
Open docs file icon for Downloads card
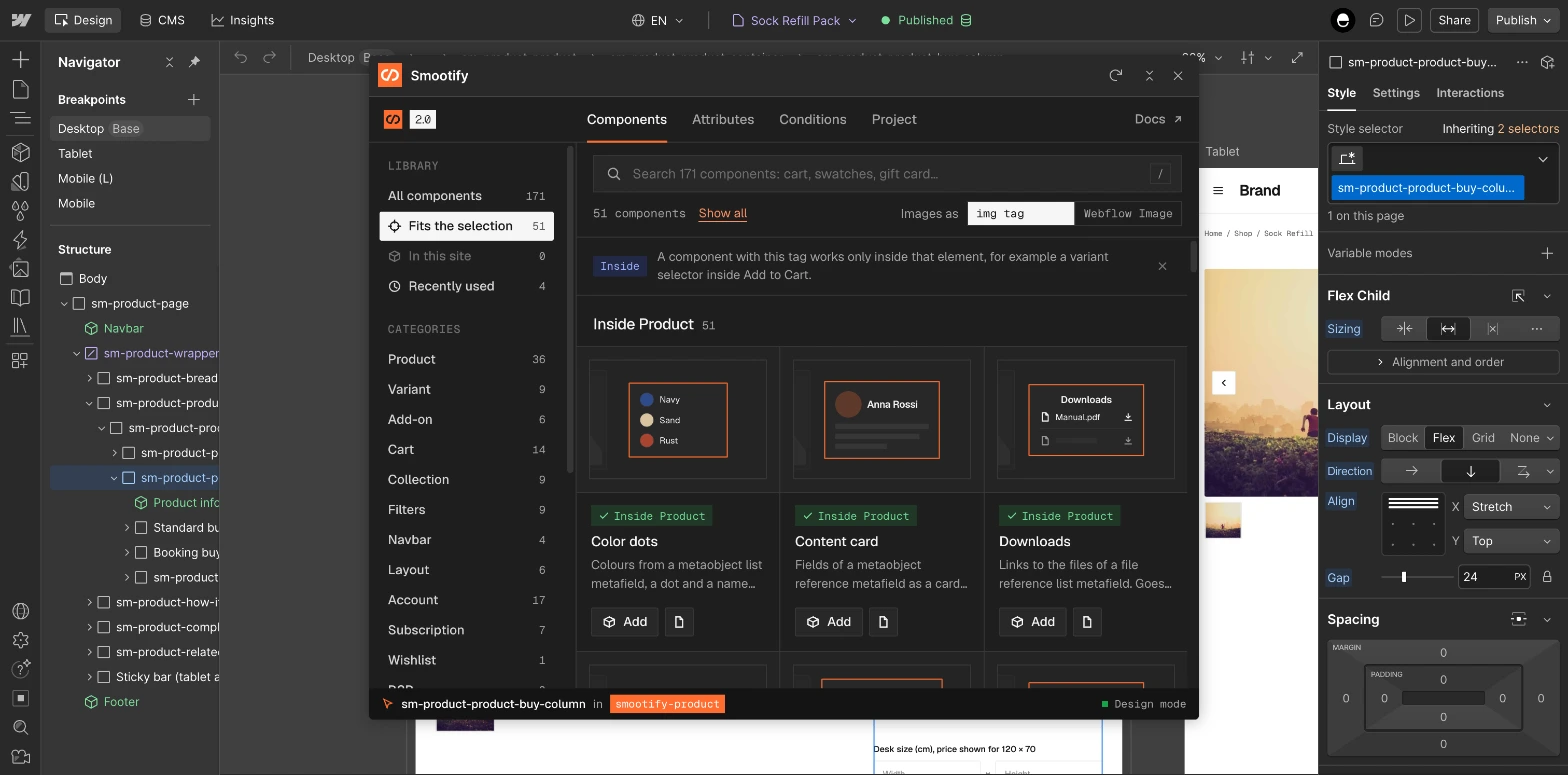[x=1087, y=622]
